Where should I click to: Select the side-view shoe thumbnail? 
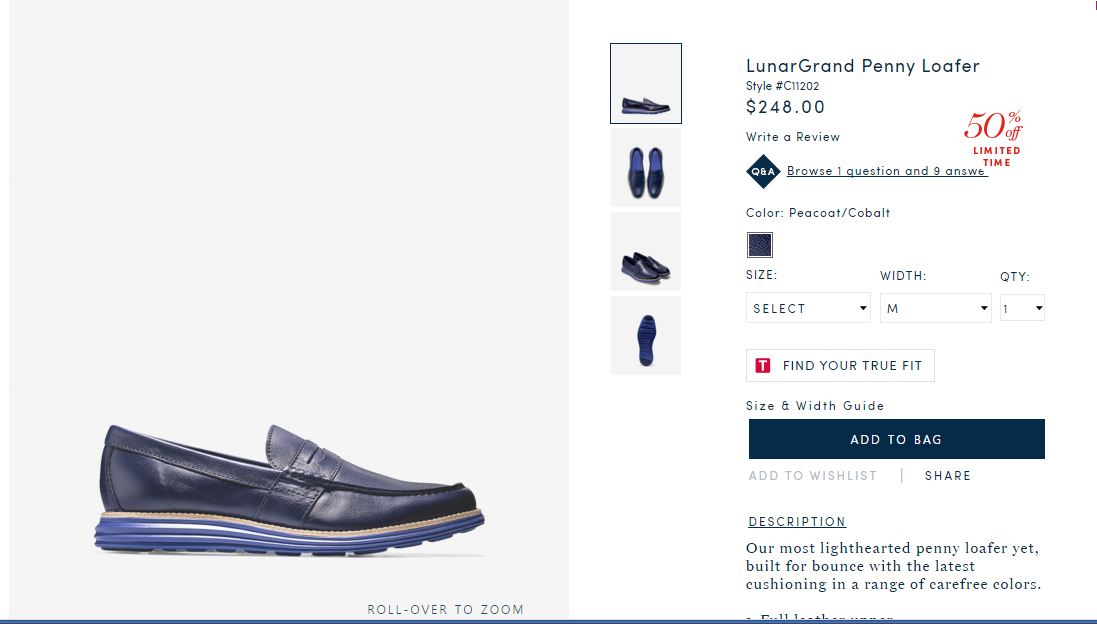tap(646, 83)
